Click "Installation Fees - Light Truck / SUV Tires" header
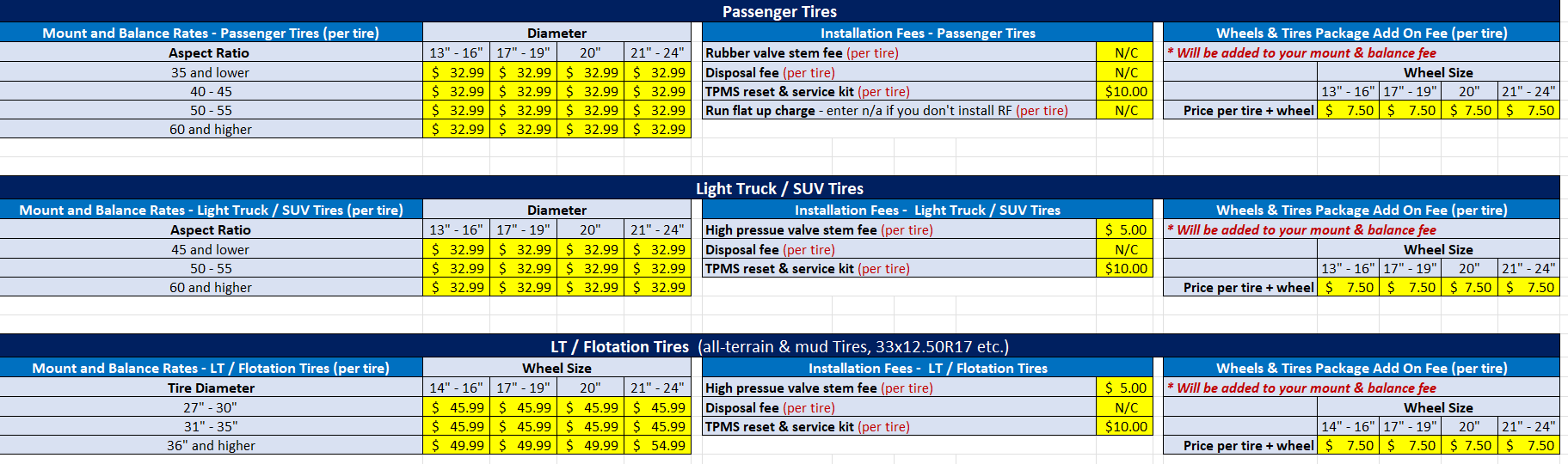The image size is (1568, 464). click(x=927, y=210)
